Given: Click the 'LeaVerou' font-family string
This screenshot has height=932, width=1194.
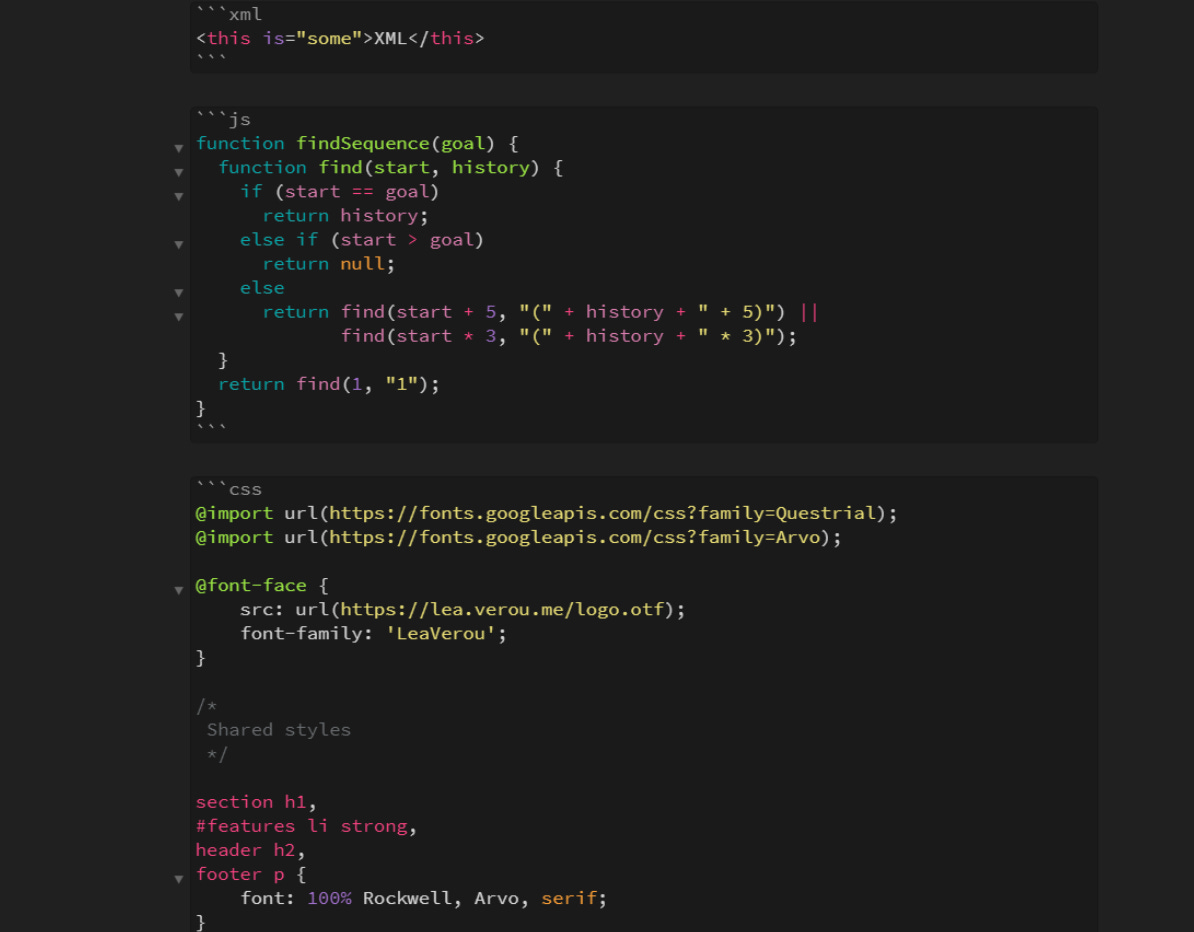Looking at the screenshot, I should 440,634.
